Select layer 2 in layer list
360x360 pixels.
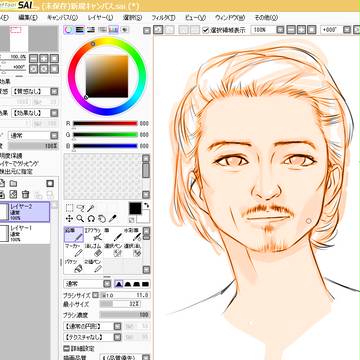pyautogui.click(x=25, y=212)
